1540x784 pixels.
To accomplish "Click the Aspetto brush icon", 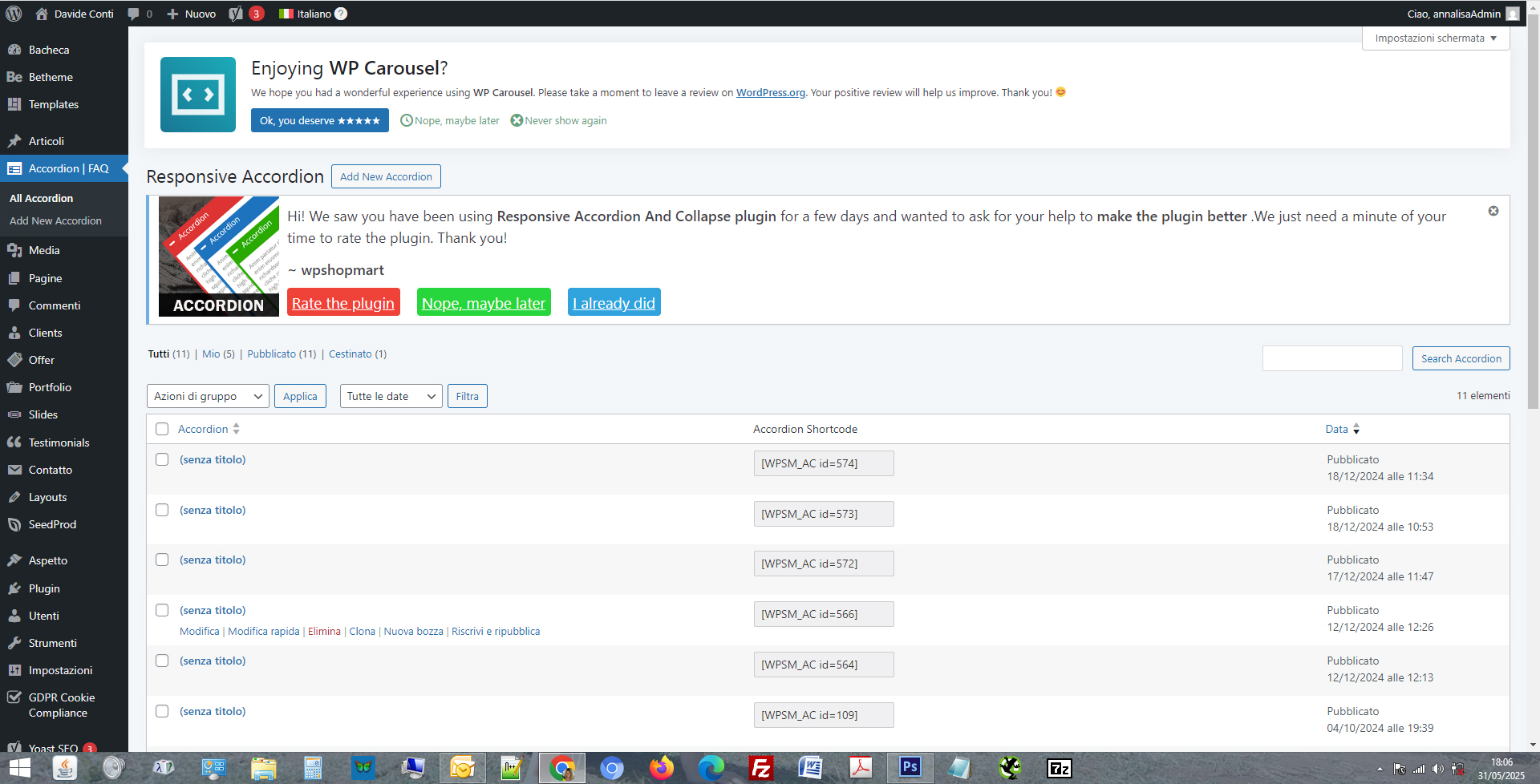I will point(14,560).
